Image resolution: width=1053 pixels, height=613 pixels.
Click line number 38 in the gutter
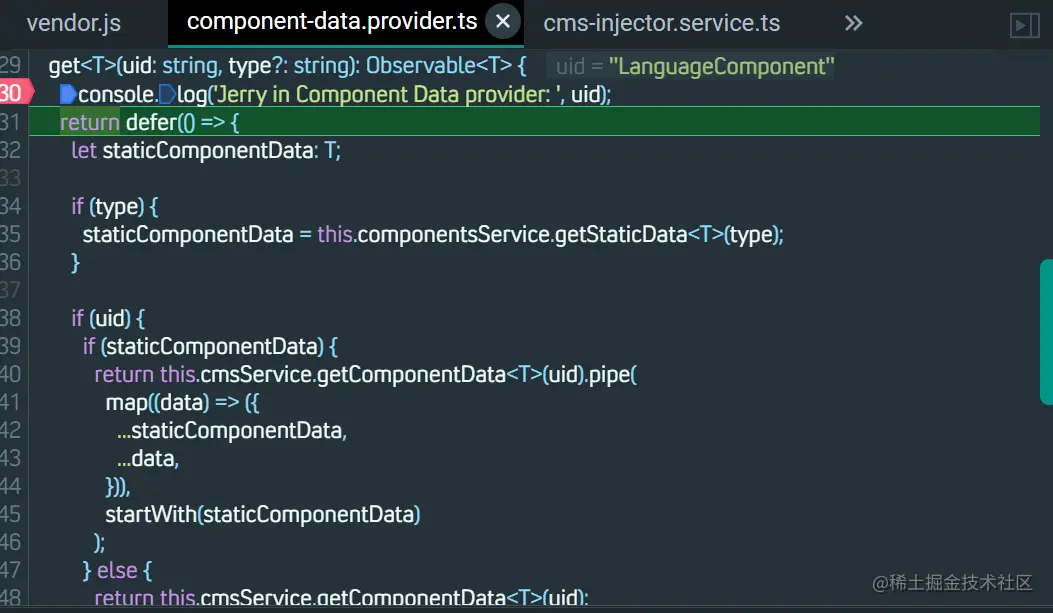11,318
